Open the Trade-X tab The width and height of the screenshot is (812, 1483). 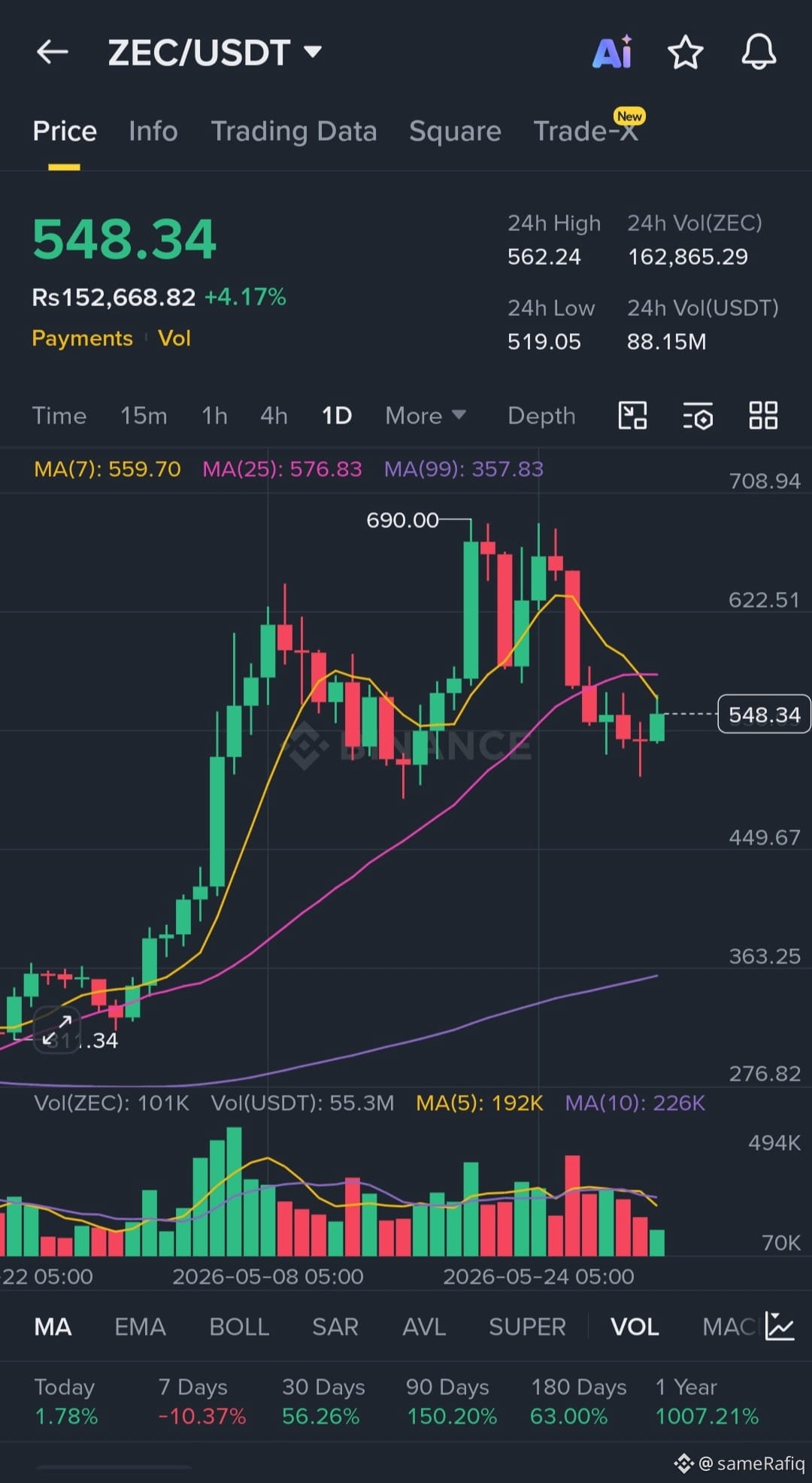tap(586, 132)
